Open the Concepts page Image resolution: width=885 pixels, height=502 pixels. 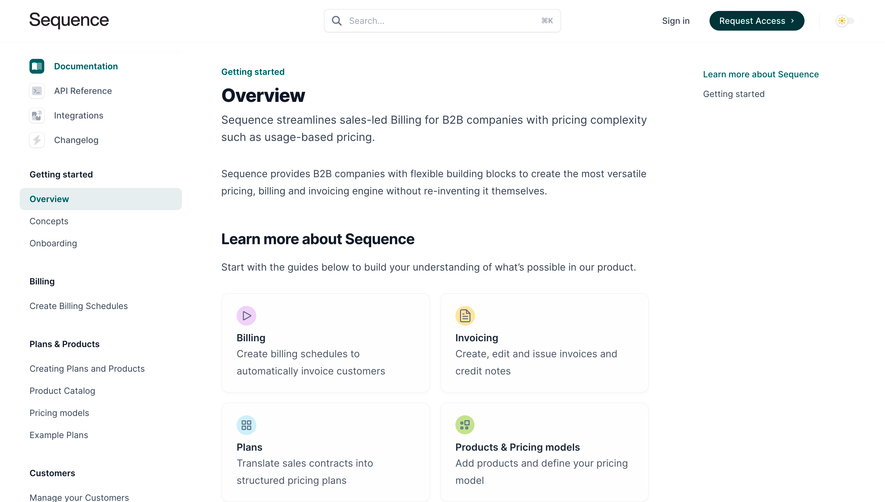pyautogui.click(x=49, y=221)
